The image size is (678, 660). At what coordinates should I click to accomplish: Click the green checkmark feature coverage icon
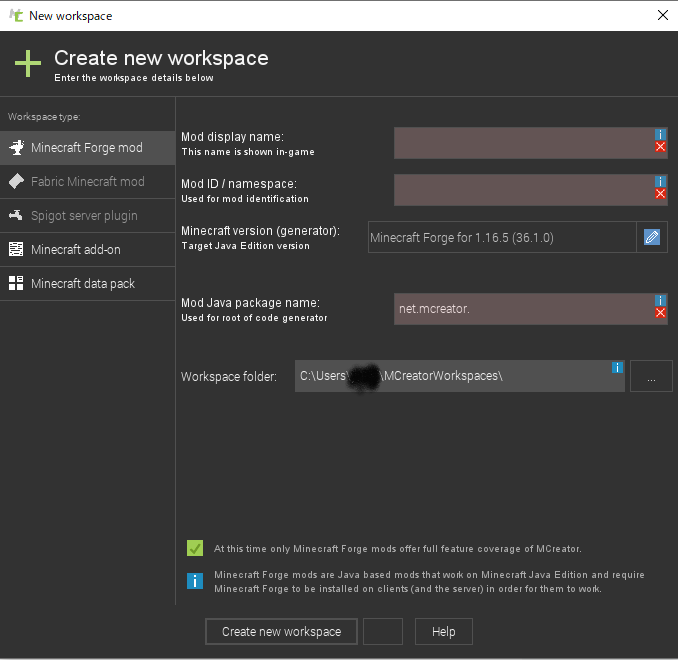point(195,548)
